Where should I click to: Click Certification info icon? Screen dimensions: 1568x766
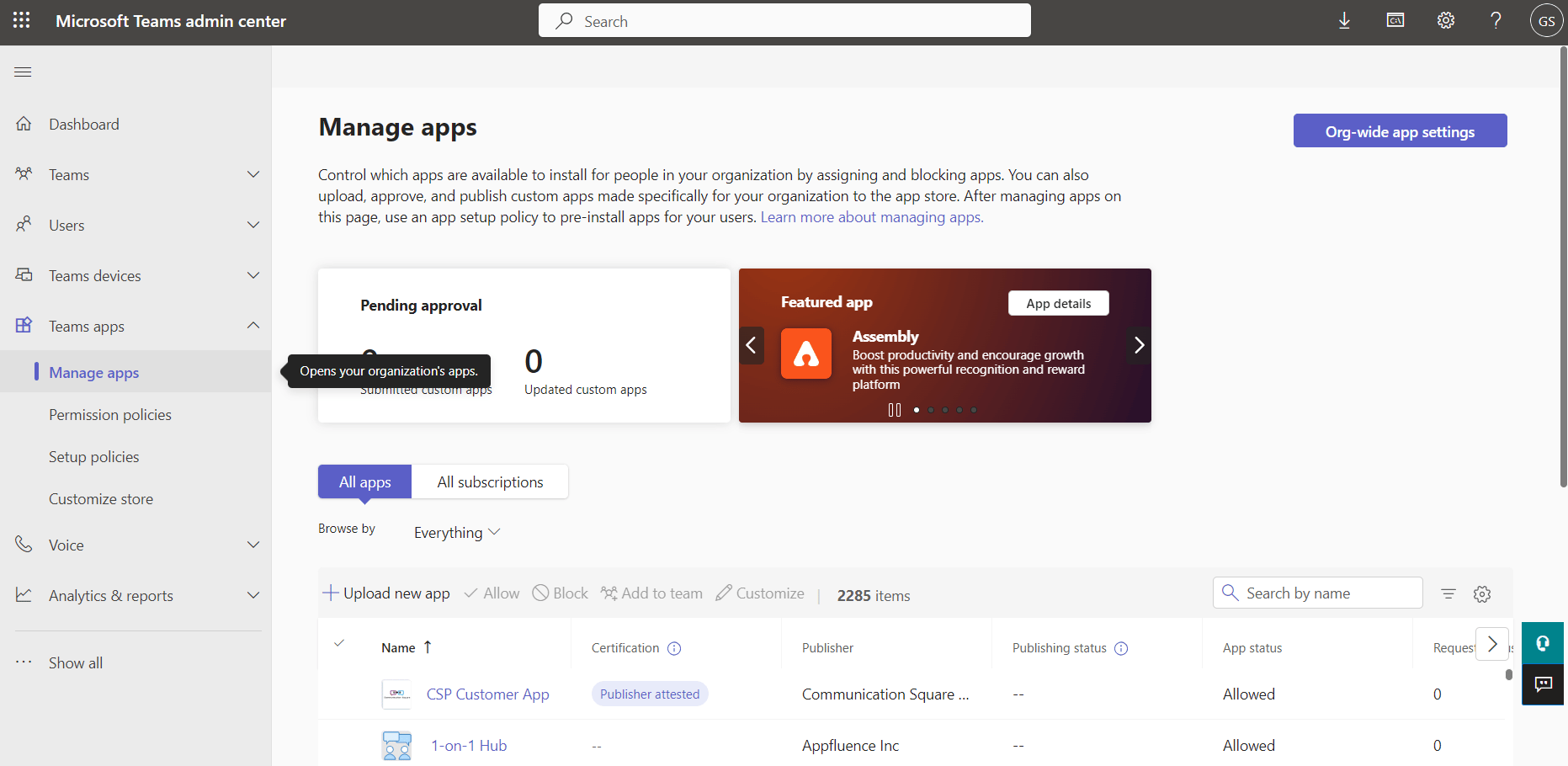pyautogui.click(x=674, y=648)
